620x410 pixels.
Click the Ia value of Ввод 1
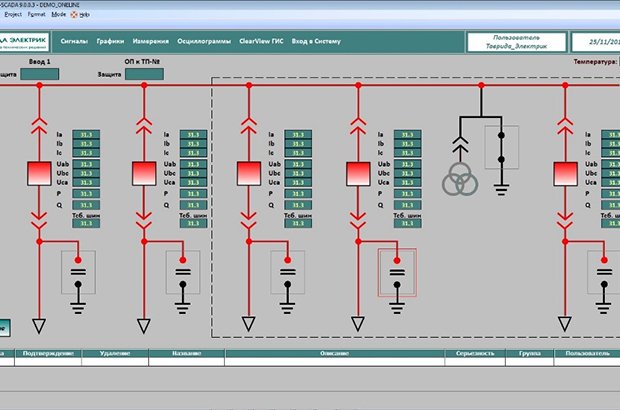click(x=86, y=134)
